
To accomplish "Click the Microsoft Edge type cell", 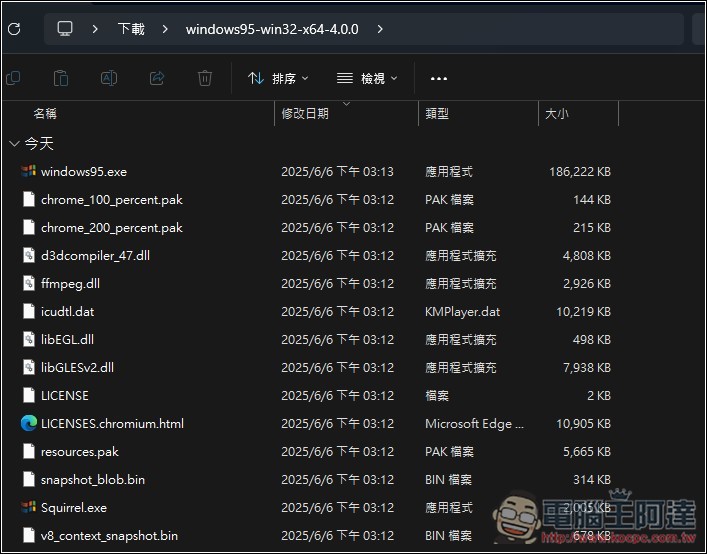I will 474,424.
